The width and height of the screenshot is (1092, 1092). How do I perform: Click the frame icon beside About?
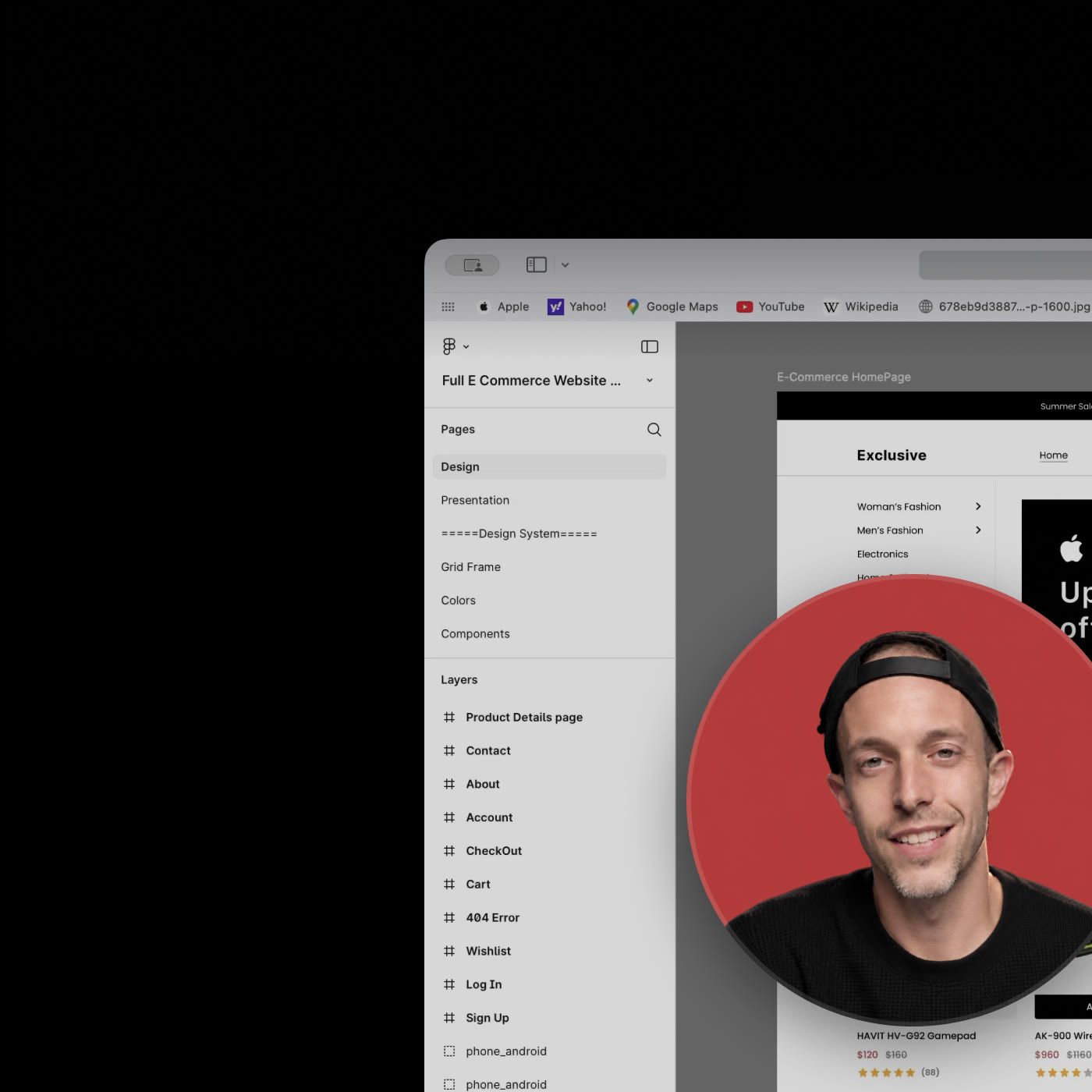[449, 784]
